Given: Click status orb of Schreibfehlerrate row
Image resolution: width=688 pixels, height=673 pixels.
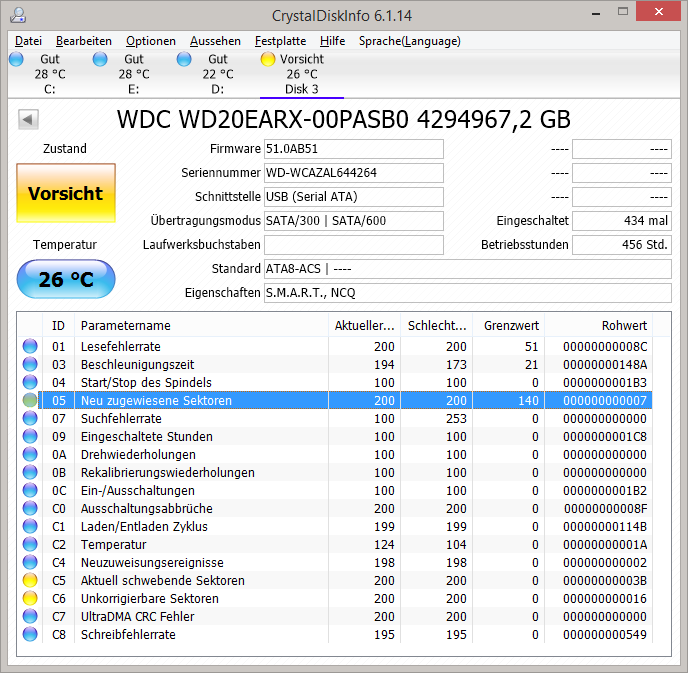Looking at the screenshot, I should point(30,634).
